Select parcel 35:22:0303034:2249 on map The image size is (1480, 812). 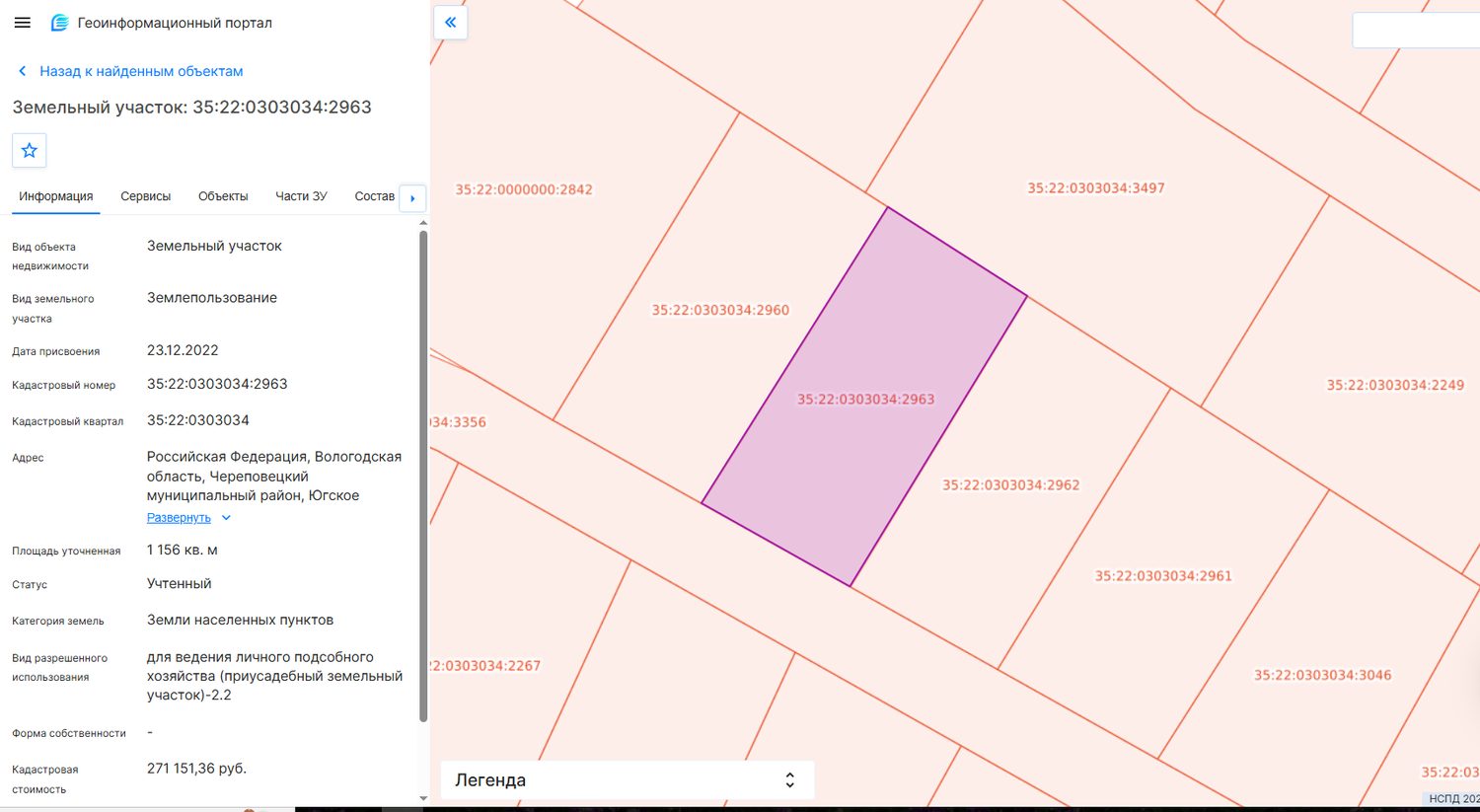(1395, 385)
